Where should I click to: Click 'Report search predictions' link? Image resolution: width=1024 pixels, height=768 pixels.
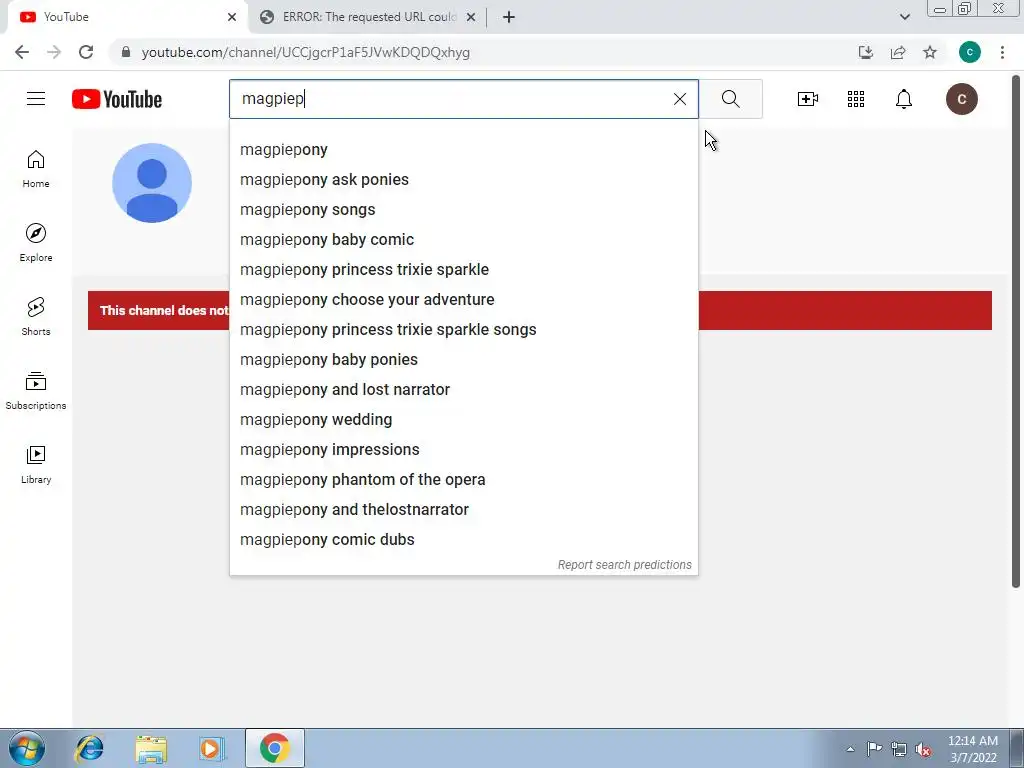pos(624,565)
